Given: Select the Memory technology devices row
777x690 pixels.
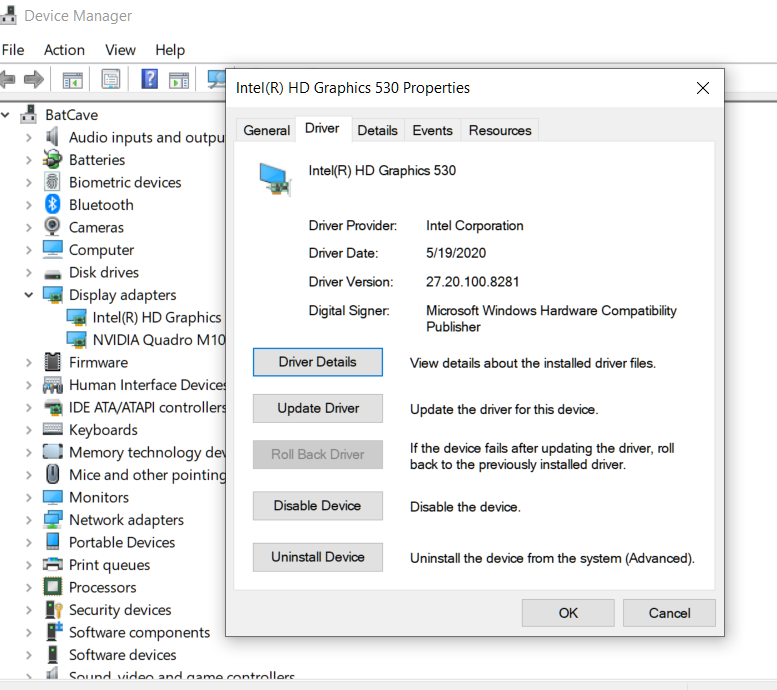Looking at the screenshot, I should click(x=135, y=452).
